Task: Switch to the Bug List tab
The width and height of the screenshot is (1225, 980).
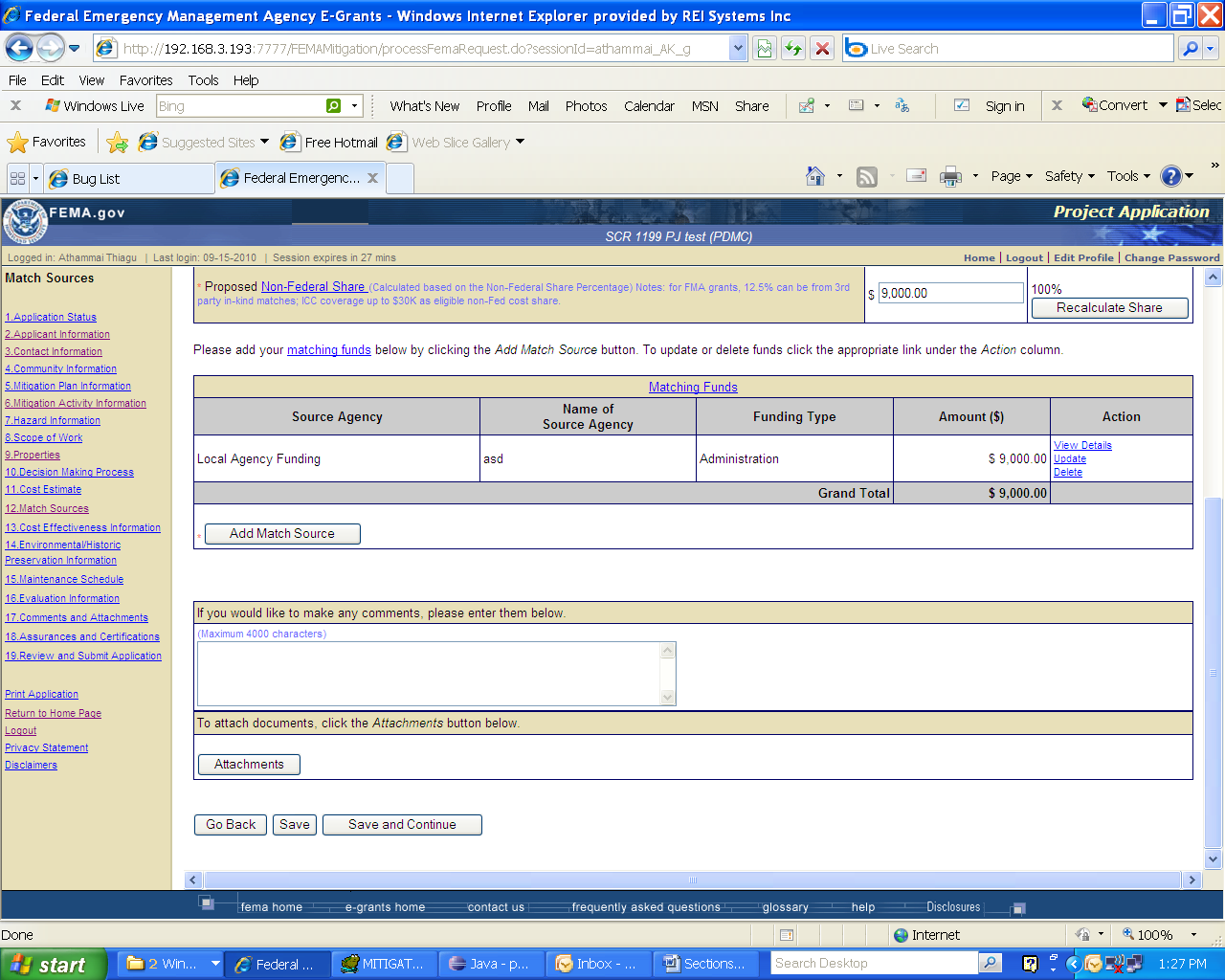Action: coord(96,179)
